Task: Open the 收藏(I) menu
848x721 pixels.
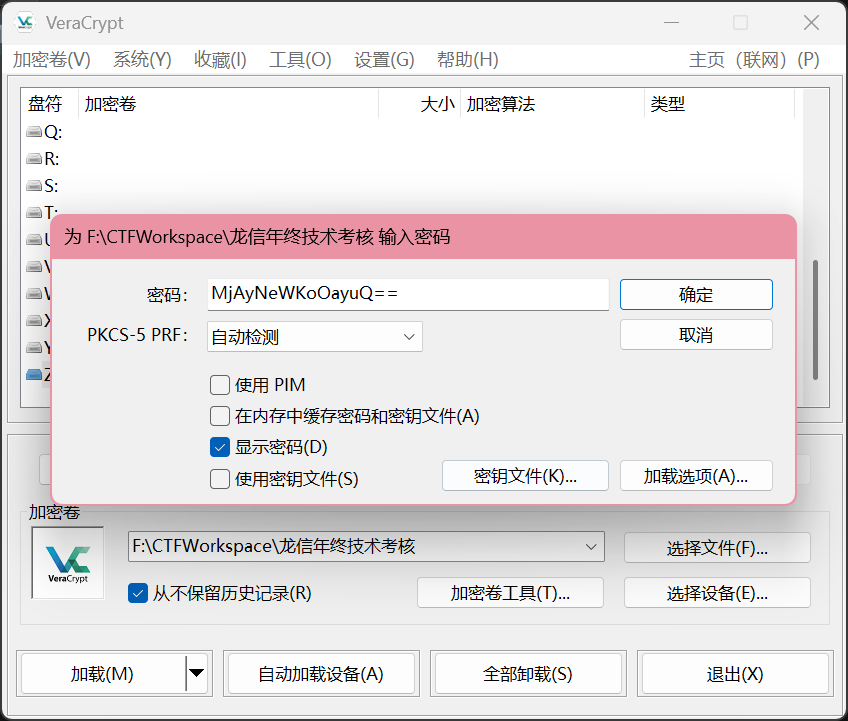Action: [x=220, y=59]
